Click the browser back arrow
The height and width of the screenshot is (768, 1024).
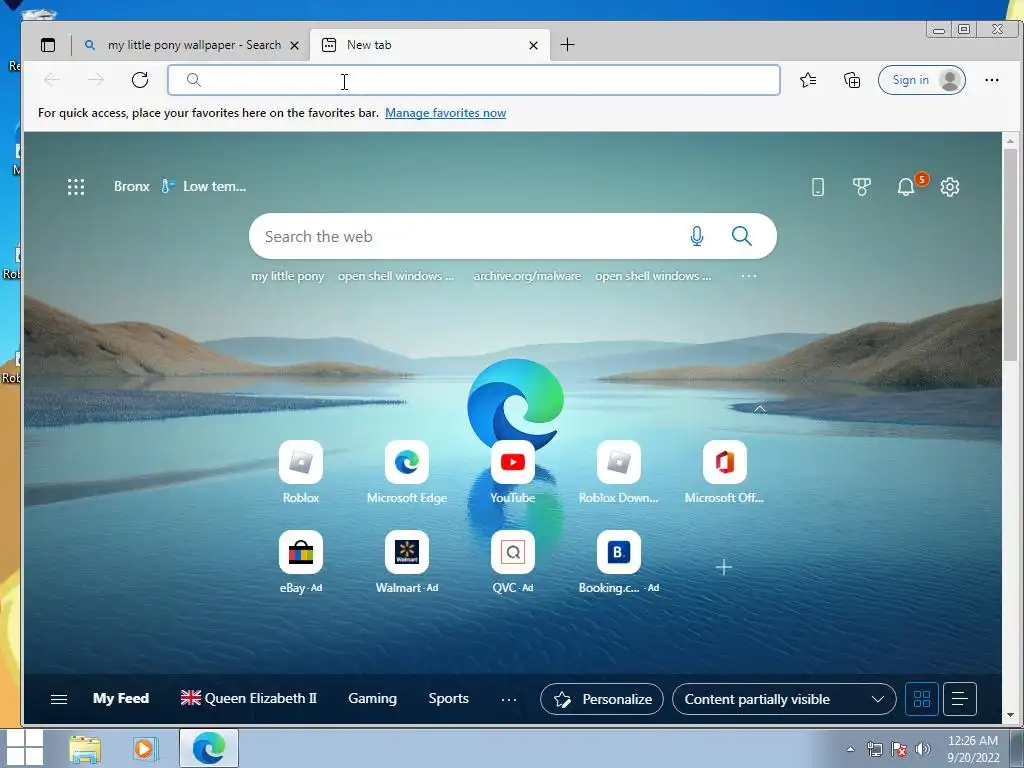pos(52,80)
